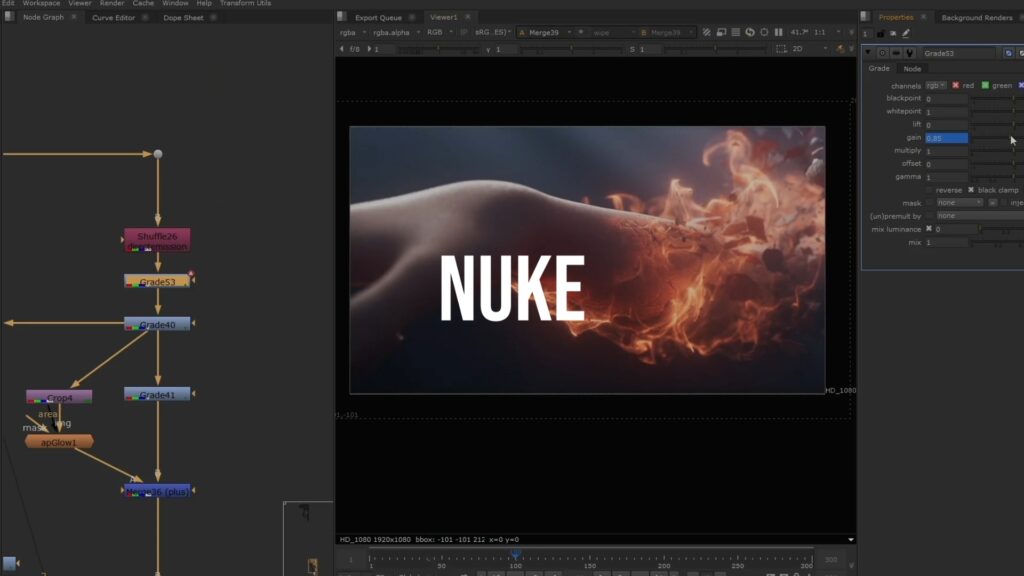
Task: Select the apGlow1 node
Action: pyautogui.click(x=59, y=442)
